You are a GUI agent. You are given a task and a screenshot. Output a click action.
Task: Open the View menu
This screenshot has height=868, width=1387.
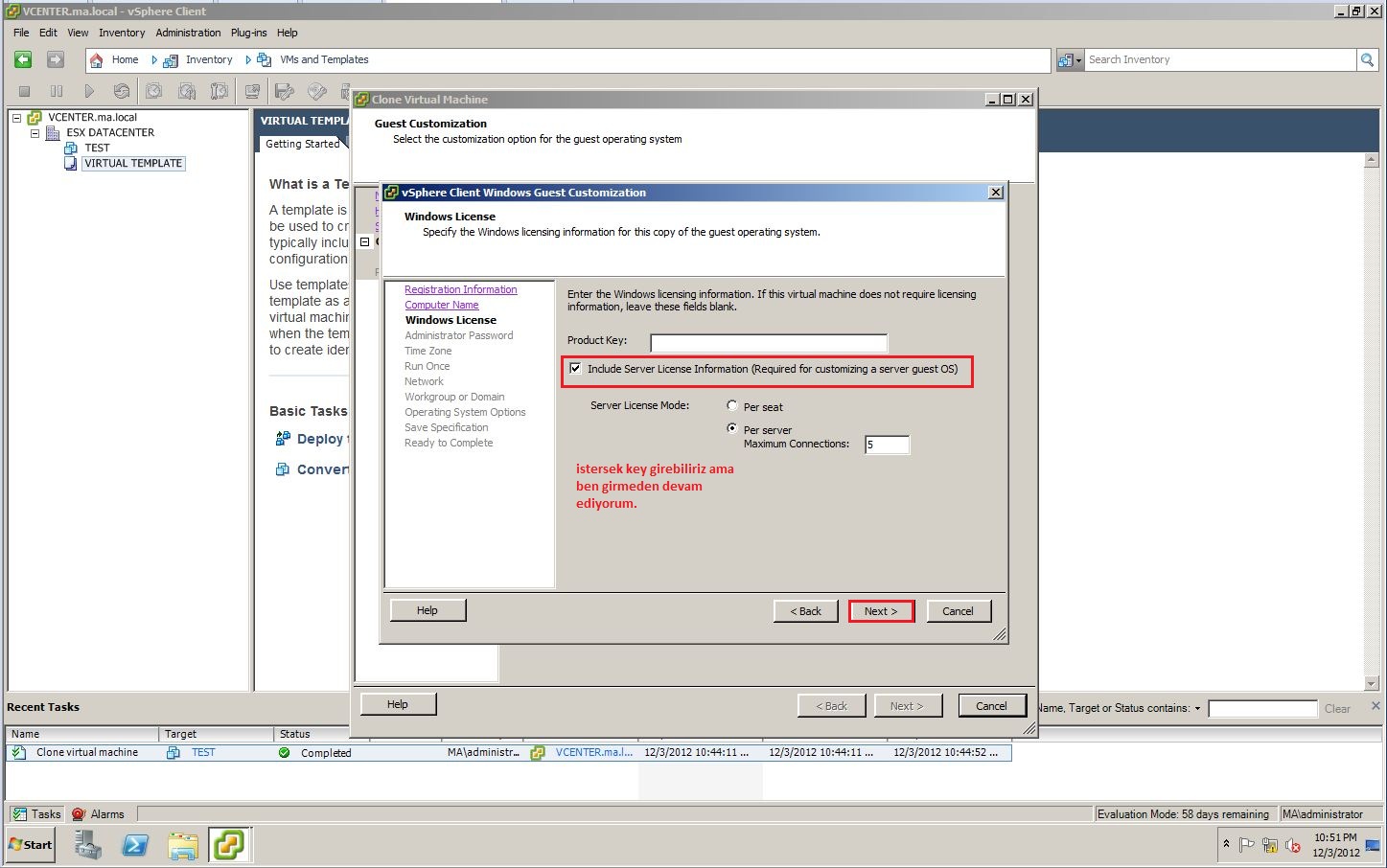pyautogui.click(x=78, y=33)
